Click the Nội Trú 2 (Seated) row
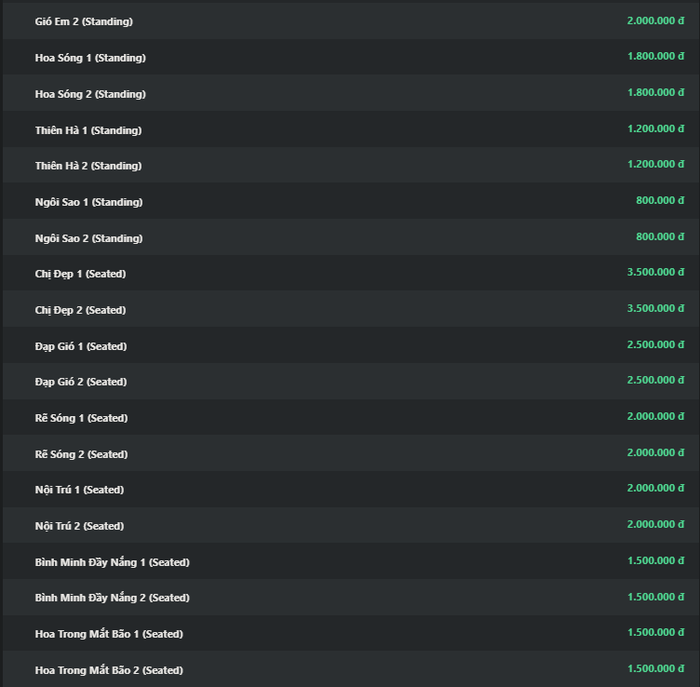The width and height of the screenshot is (700, 687). [79, 526]
